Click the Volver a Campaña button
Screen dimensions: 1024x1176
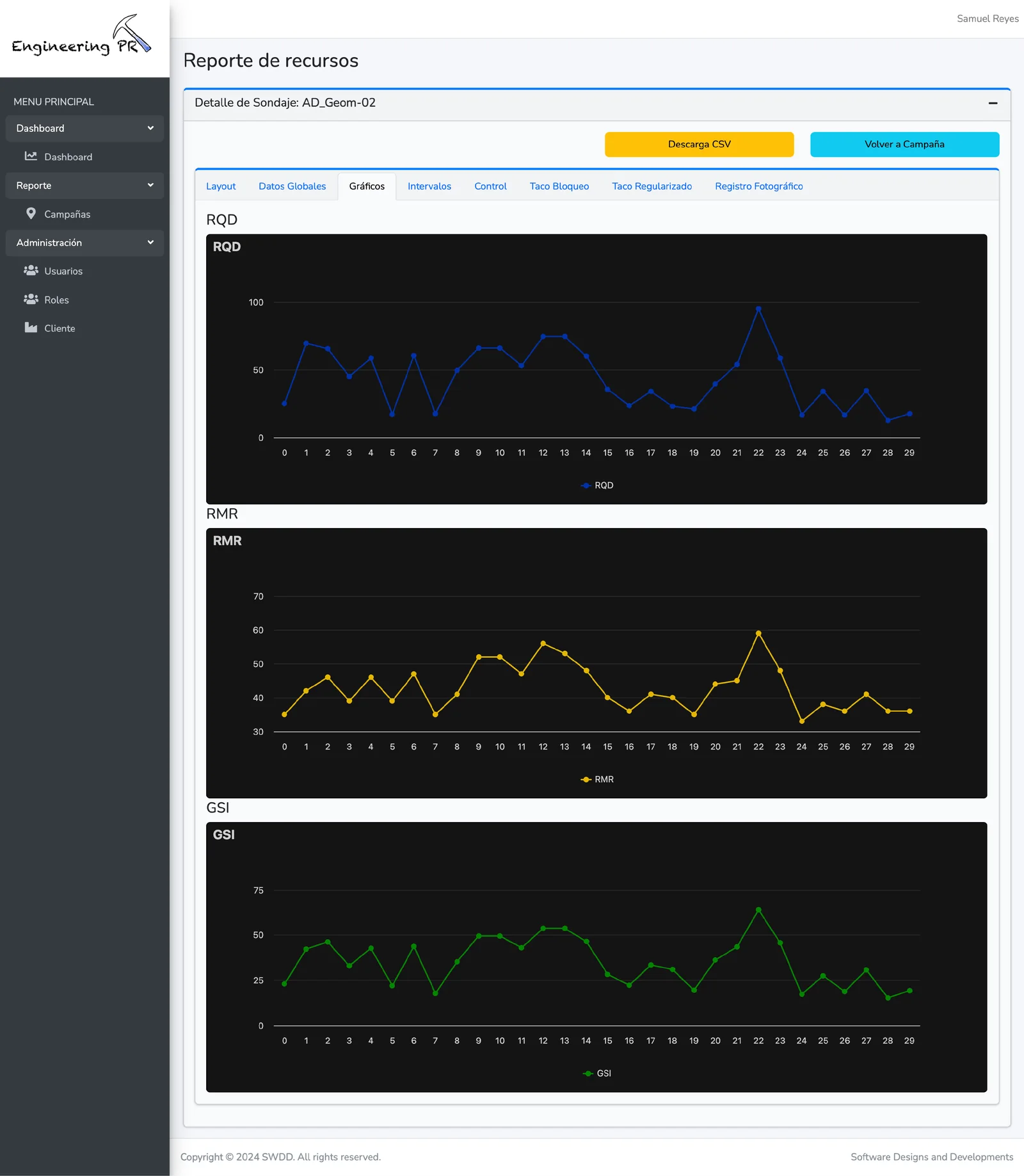pos(904,144)
